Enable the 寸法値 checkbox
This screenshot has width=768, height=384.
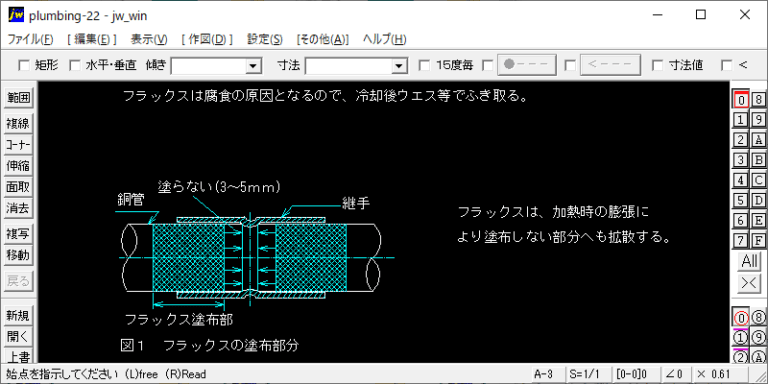658,65
